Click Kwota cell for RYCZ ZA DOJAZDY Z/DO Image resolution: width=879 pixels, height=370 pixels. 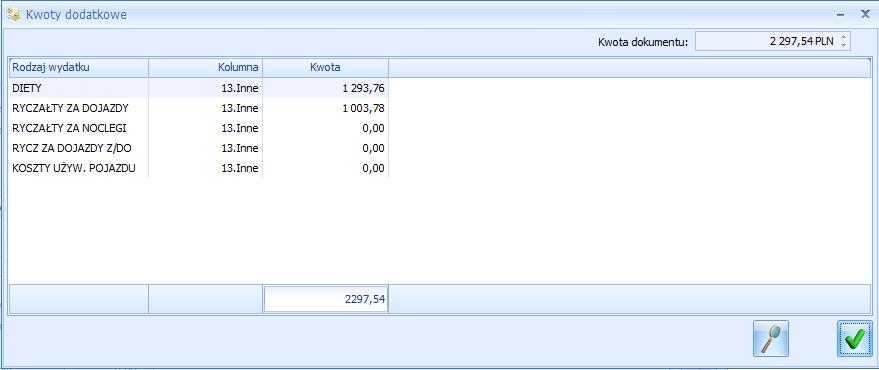326,149
